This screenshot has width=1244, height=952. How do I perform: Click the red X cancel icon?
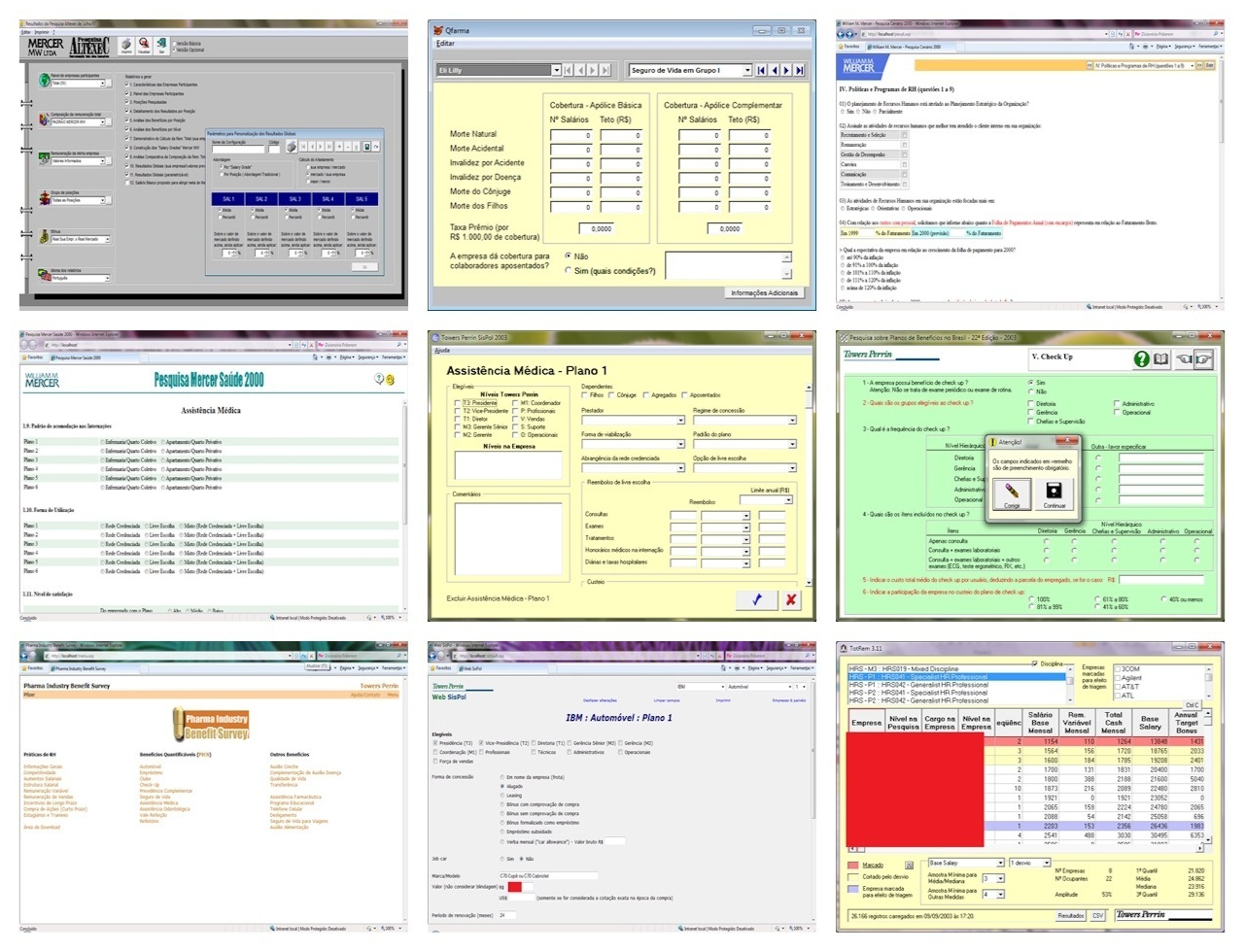tap(791, 599)
